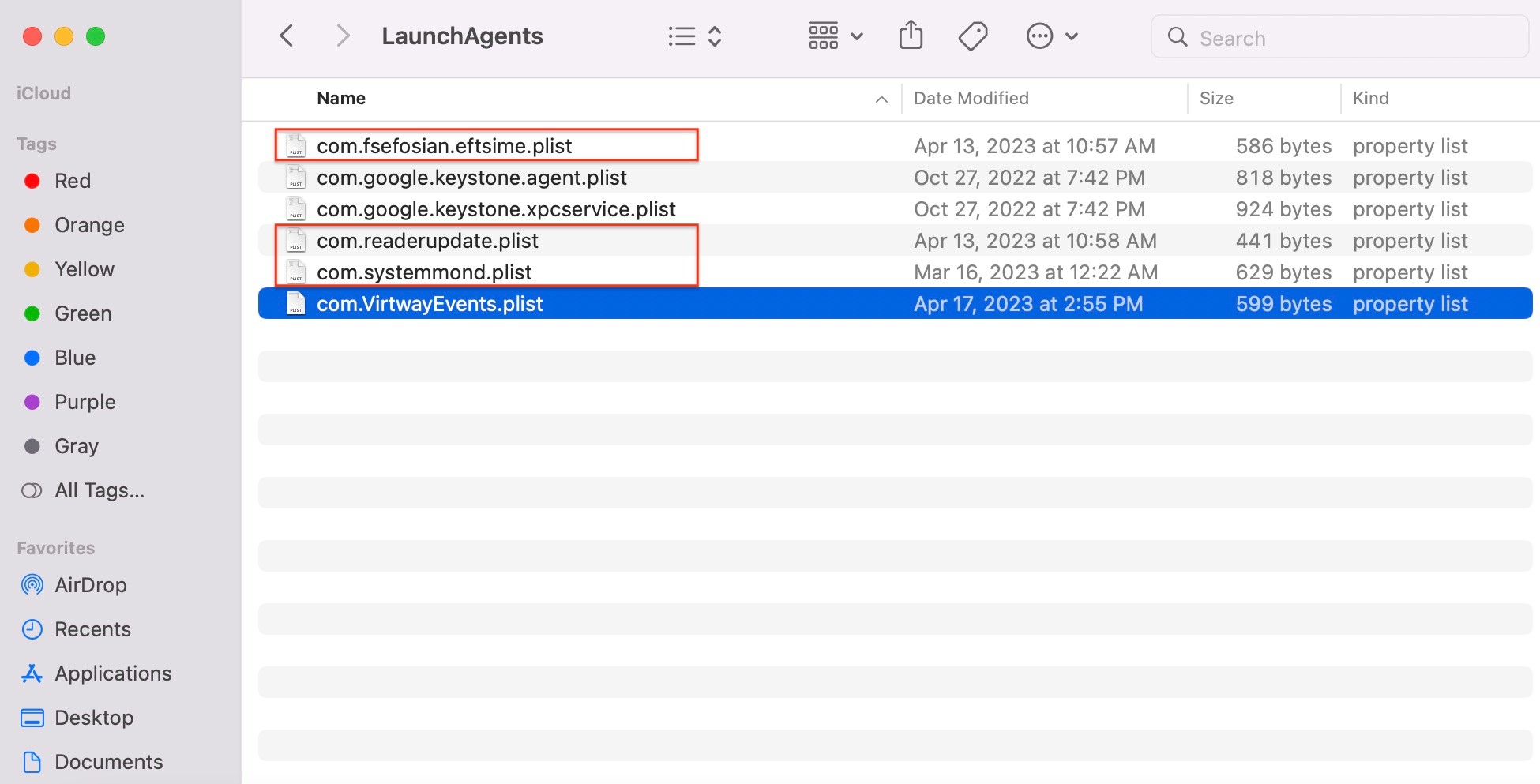Click the Tags sidebar section header
Viewport: 1540px width, 784px height.
(x=36, y=144)
